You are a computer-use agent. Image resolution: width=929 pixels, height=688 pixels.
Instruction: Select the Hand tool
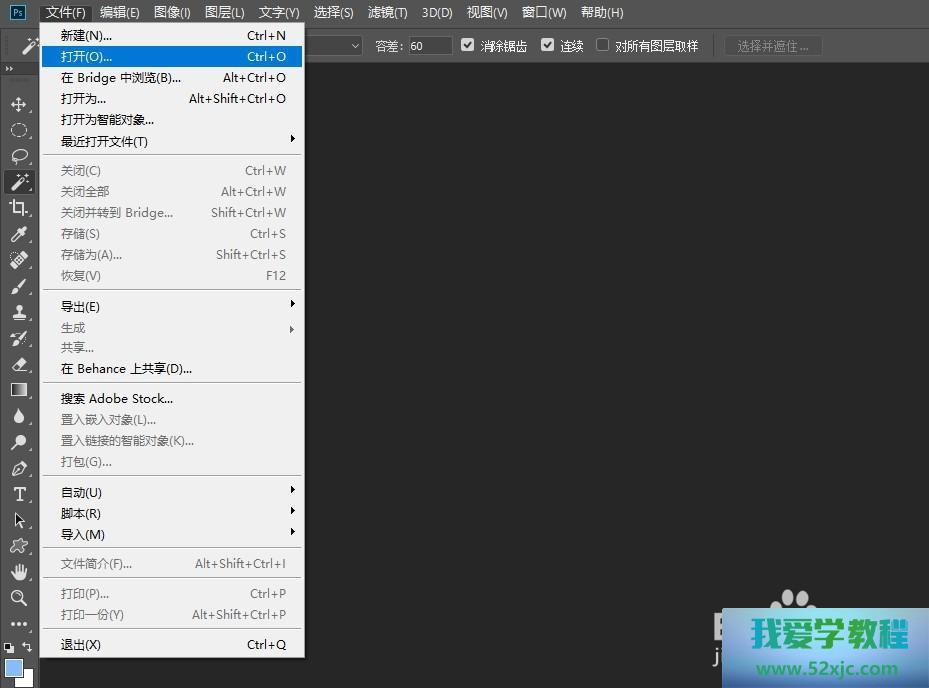point(18,572)
